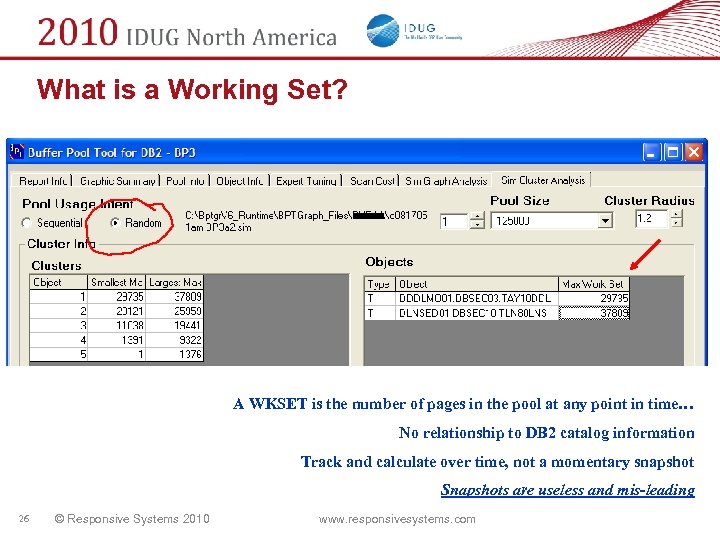The image size is (720, 540).
Task: Decrease Cluster Radius with down arrow
Action: (676, 222)
